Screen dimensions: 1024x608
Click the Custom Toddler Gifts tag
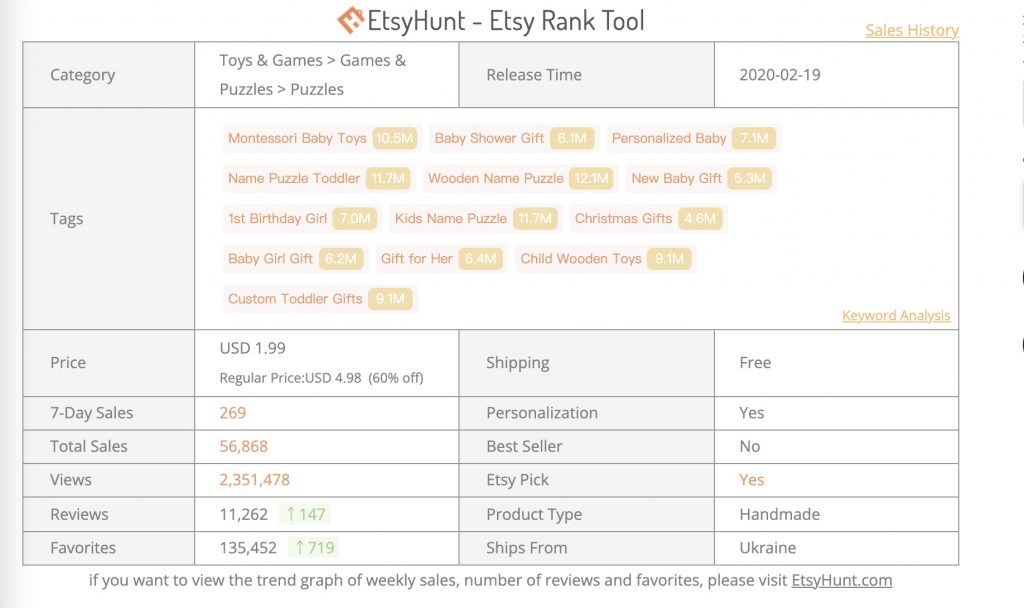(295, 298)
